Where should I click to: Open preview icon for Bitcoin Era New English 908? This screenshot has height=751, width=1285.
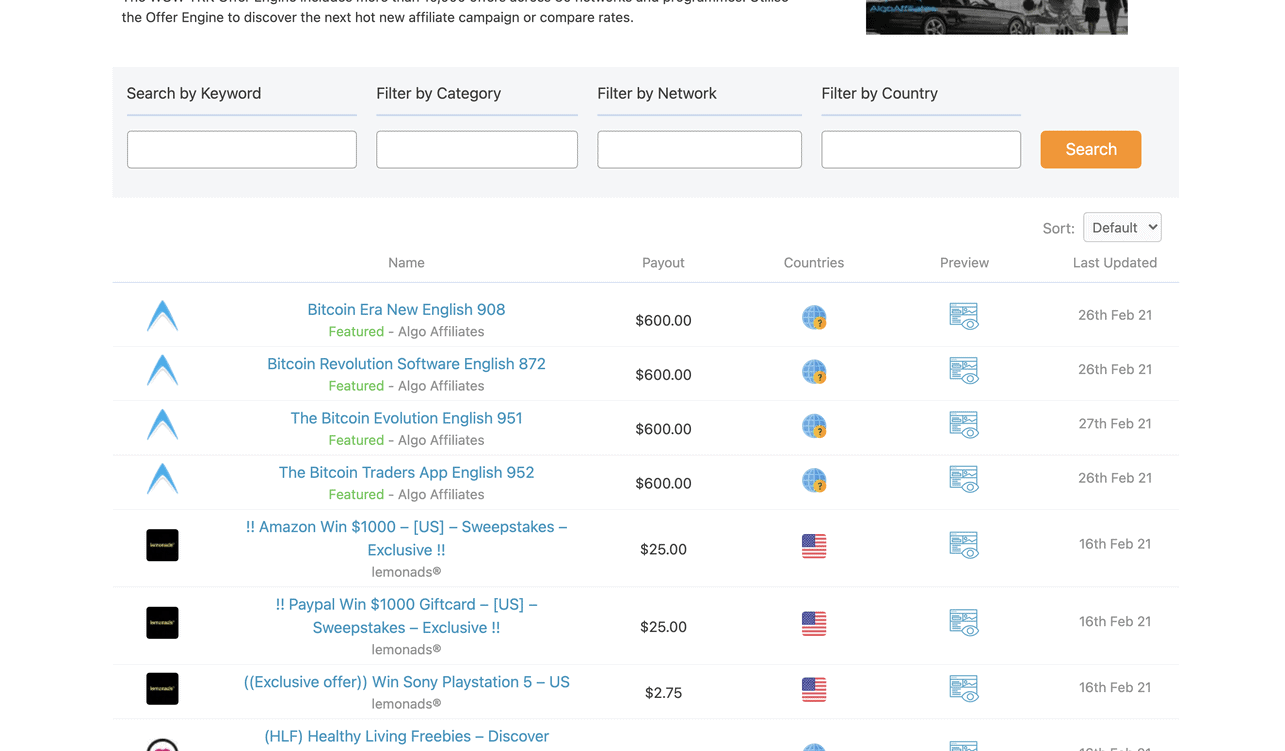pos(964,316)
